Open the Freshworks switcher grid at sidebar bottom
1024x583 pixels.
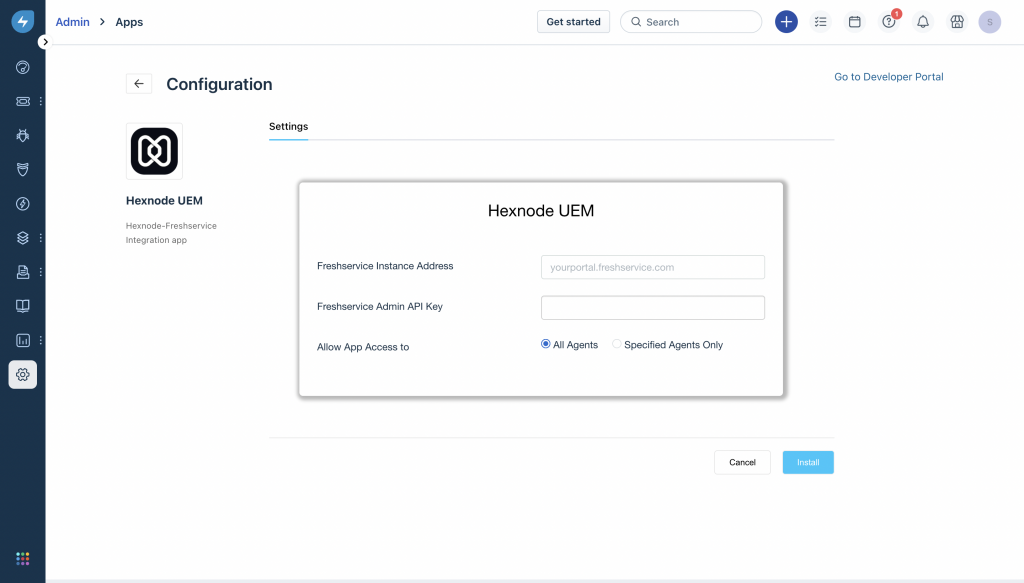point(22,558)
